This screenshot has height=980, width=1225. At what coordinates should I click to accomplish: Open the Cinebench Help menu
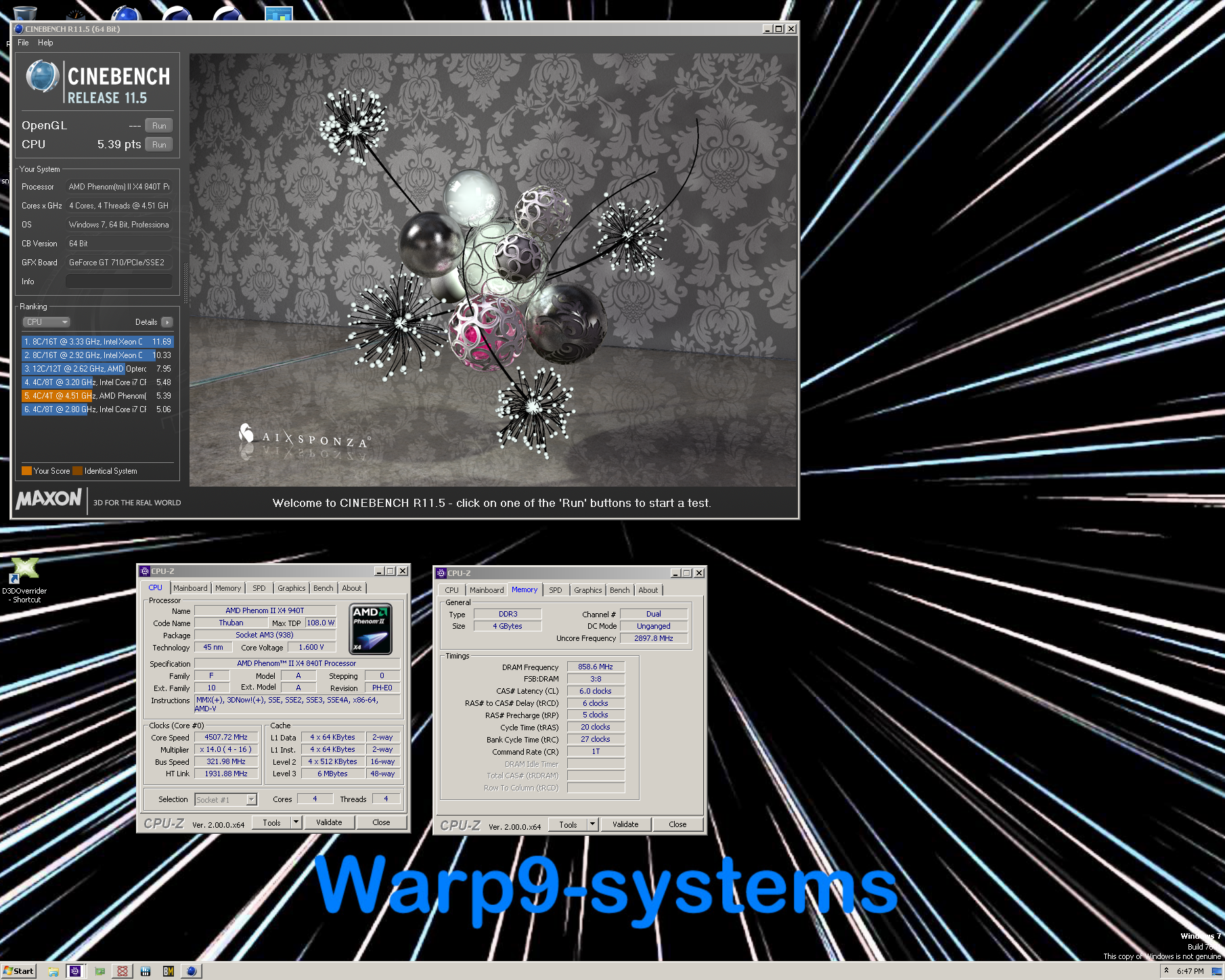point(45,43)
